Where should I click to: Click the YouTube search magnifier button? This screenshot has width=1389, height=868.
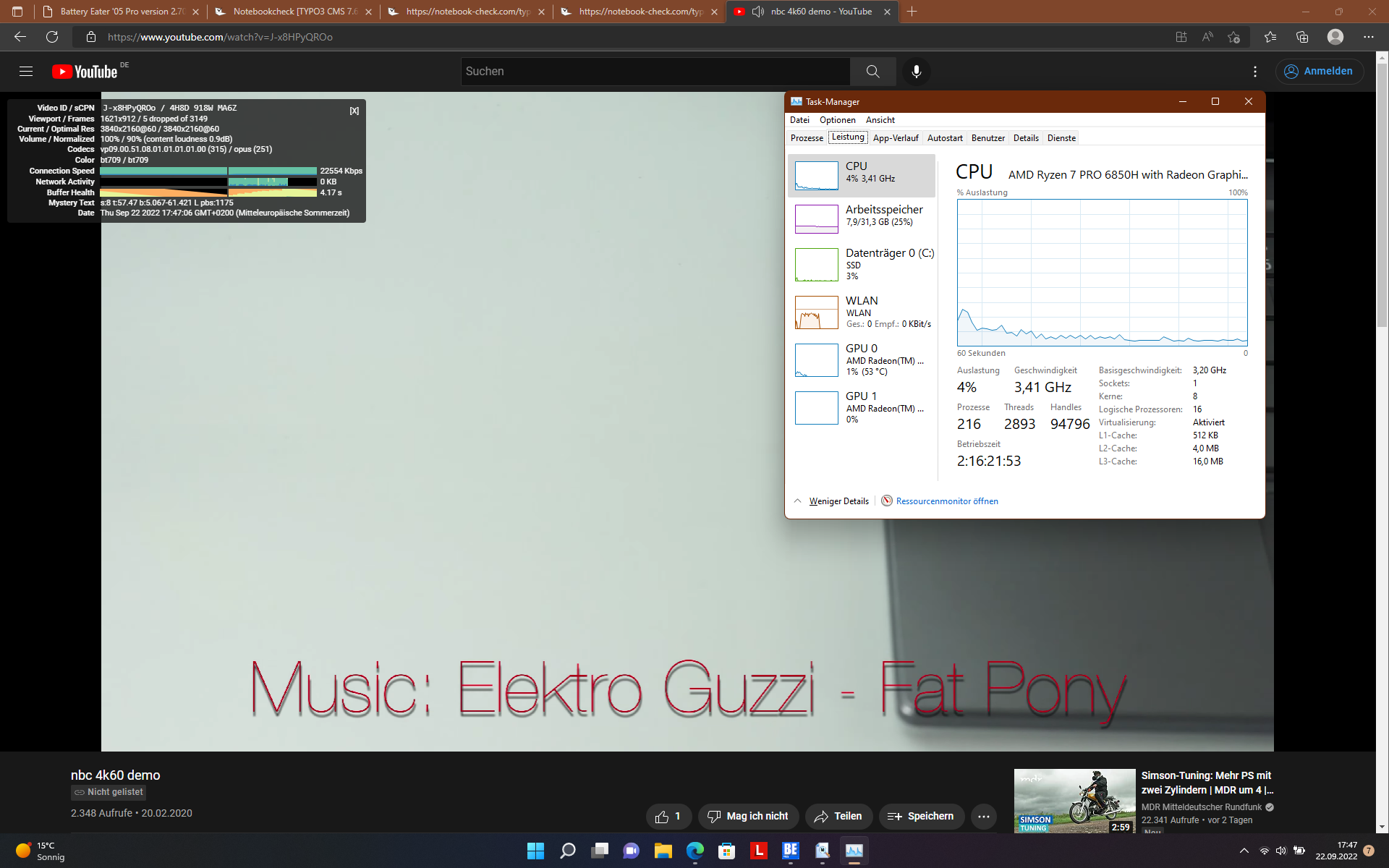coord(872,71)
